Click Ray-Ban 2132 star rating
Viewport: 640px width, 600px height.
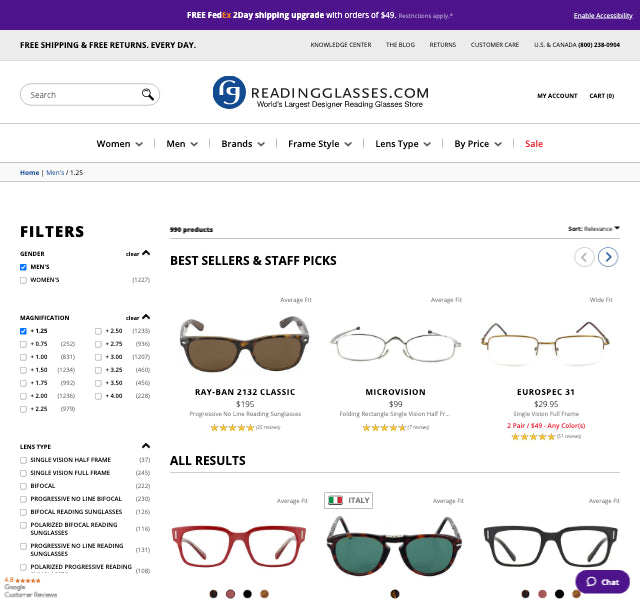pos(232,427)
